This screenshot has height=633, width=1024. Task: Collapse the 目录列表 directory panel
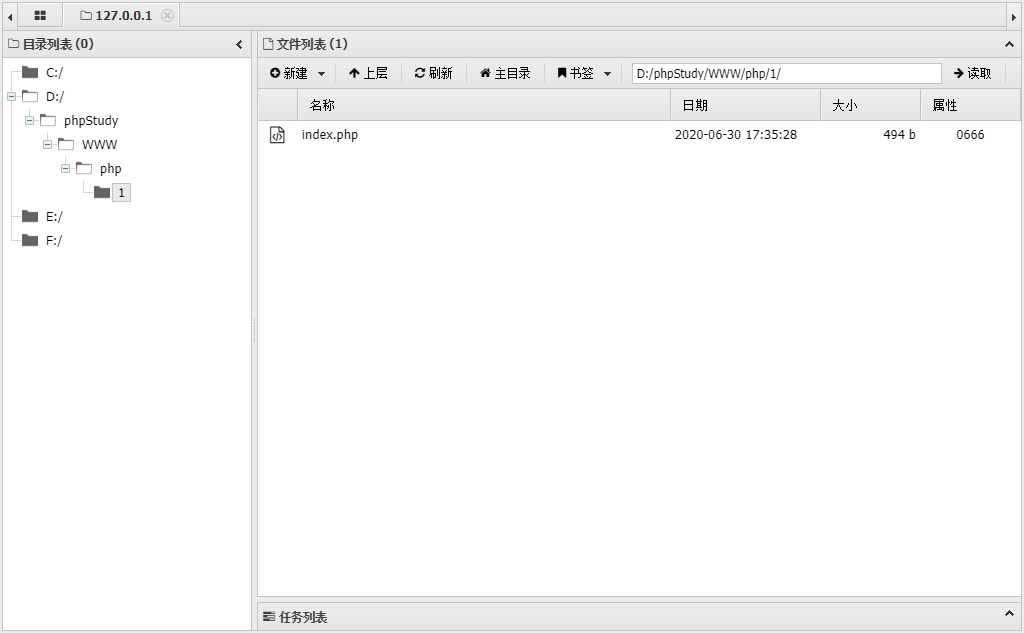239,44
